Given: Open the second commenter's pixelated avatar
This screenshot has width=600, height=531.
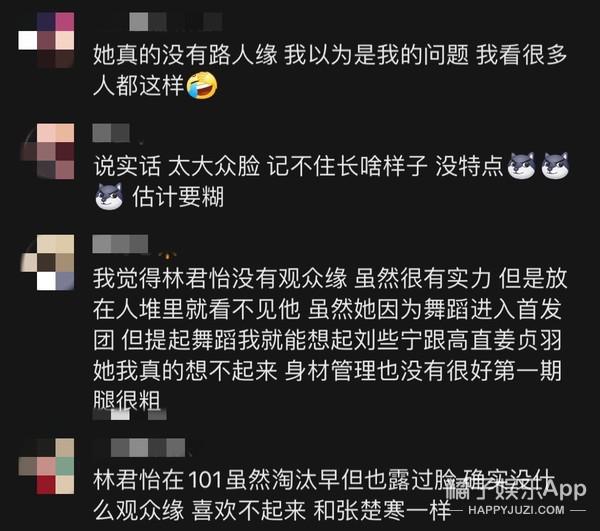Looking at the screenshot, I should click(46, 151).
